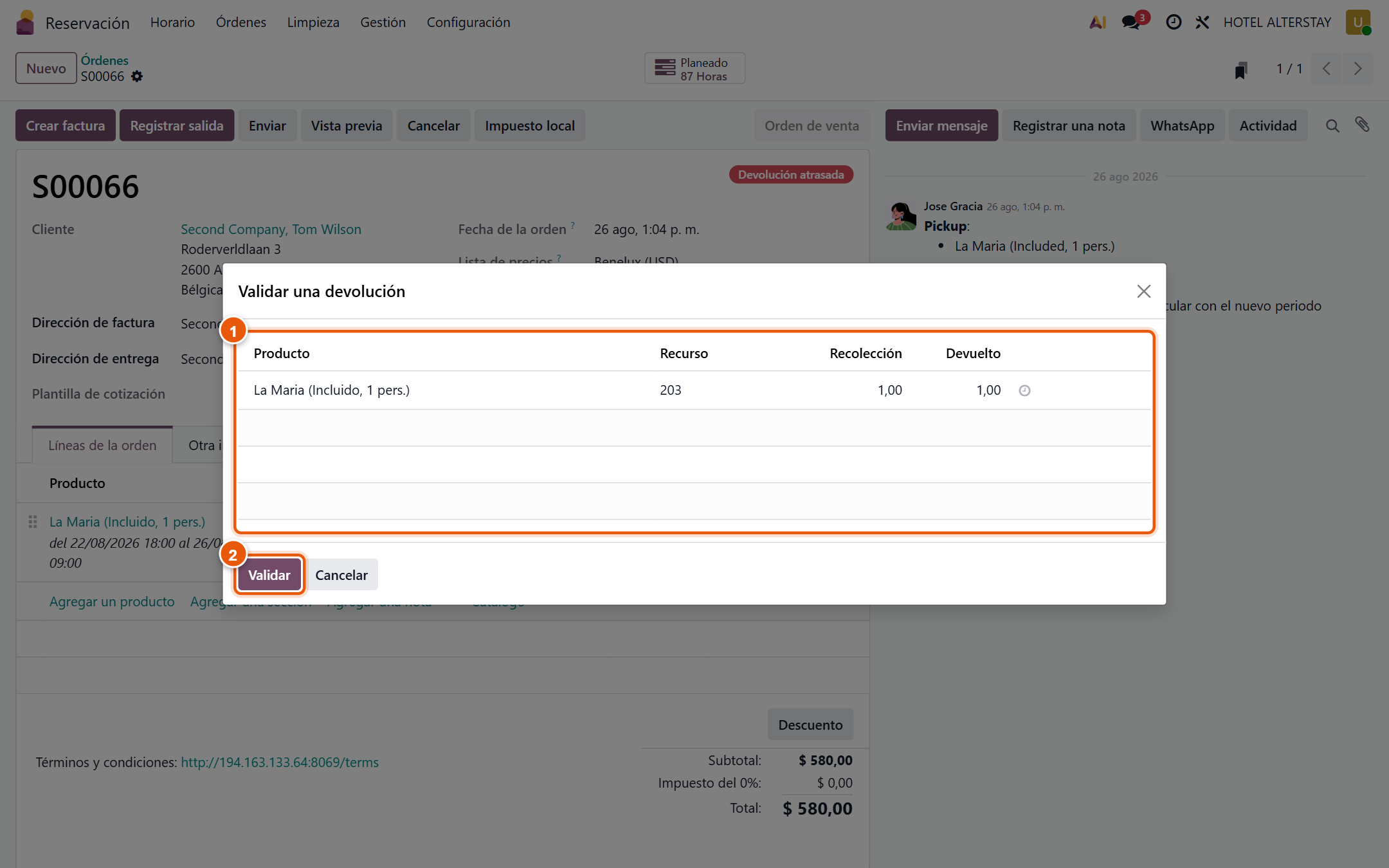Viewport: 1389px width, 868px height.
Task: Click the gear icon next to S00066
Action: pos(137,77)
